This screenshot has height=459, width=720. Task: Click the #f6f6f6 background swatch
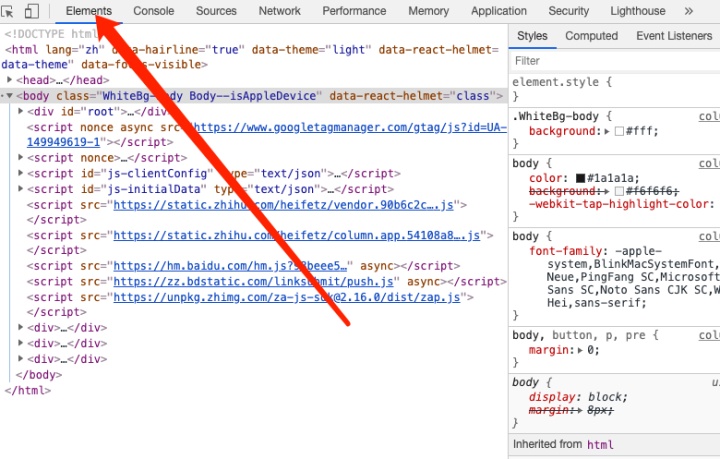pos(619,191)
